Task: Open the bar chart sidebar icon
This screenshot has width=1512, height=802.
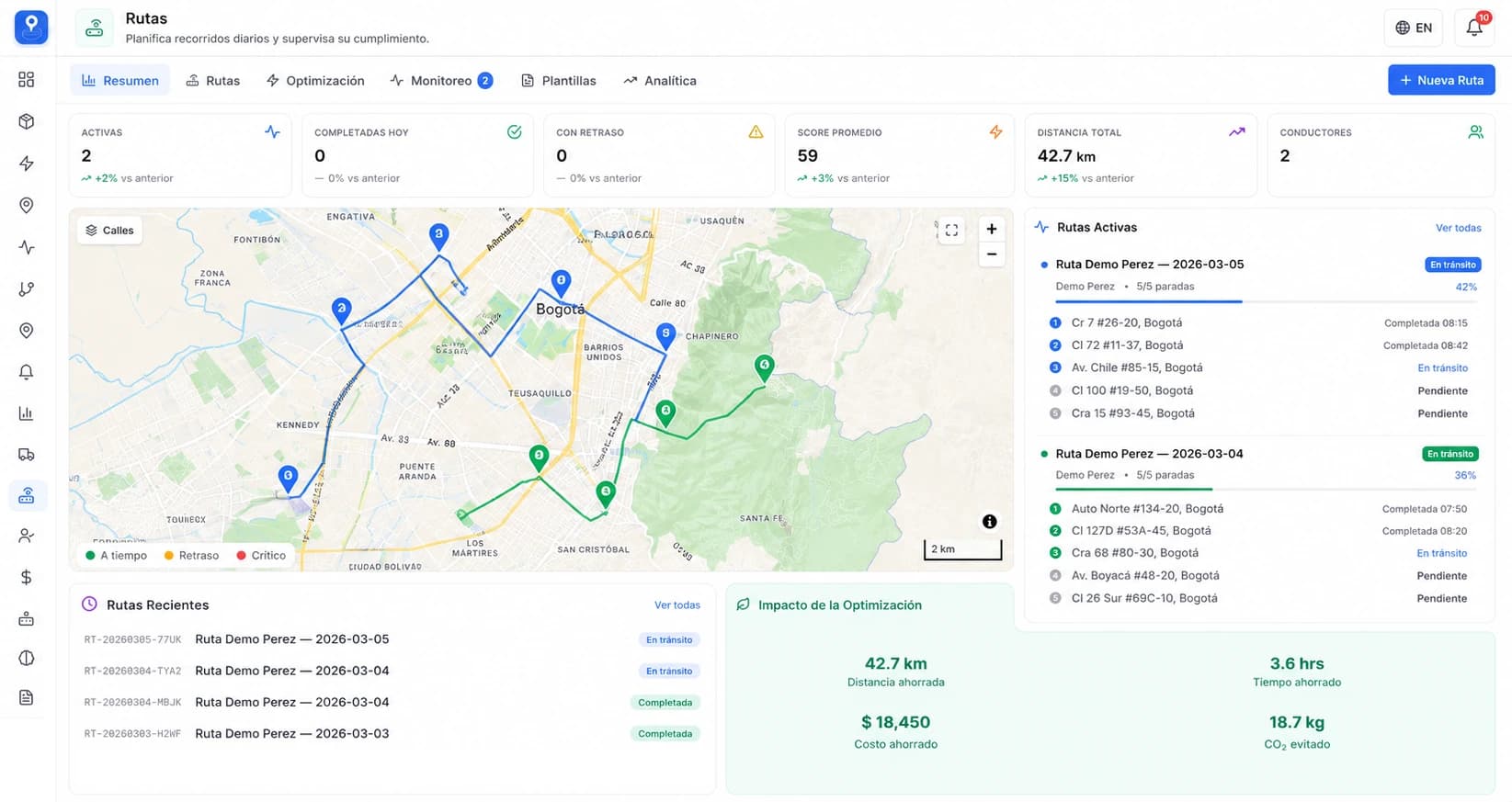Action: pos(27,413)
